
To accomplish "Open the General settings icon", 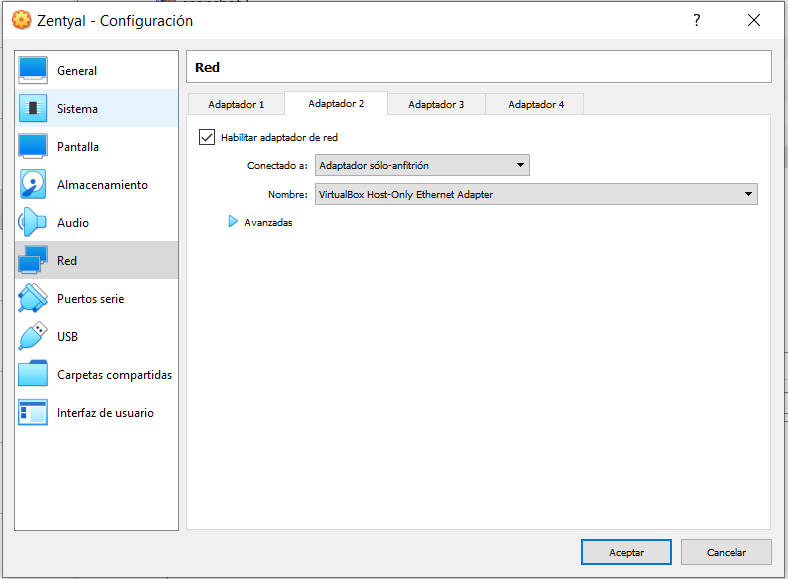I will pos(33,70).
